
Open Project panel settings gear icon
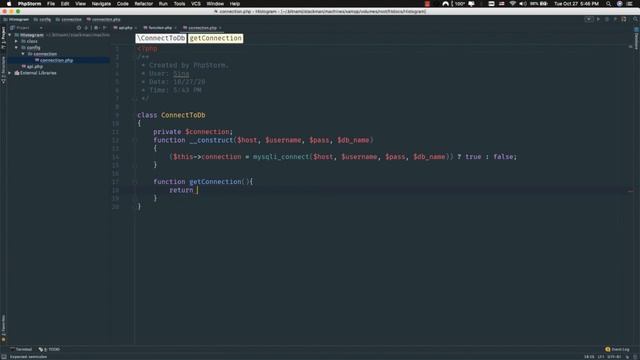click(96, 28)
